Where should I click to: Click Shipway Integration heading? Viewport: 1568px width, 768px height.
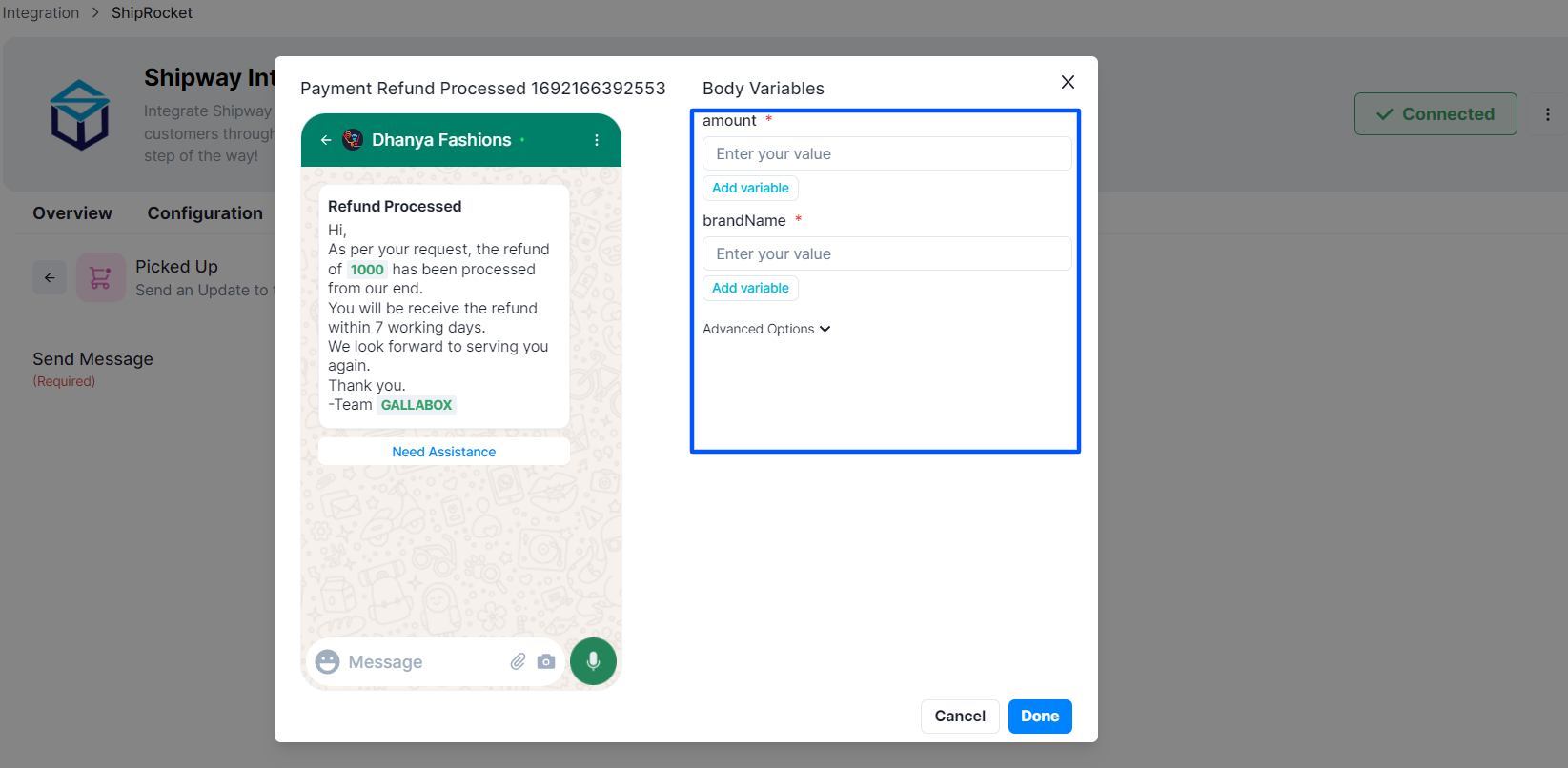click(210, 77)
